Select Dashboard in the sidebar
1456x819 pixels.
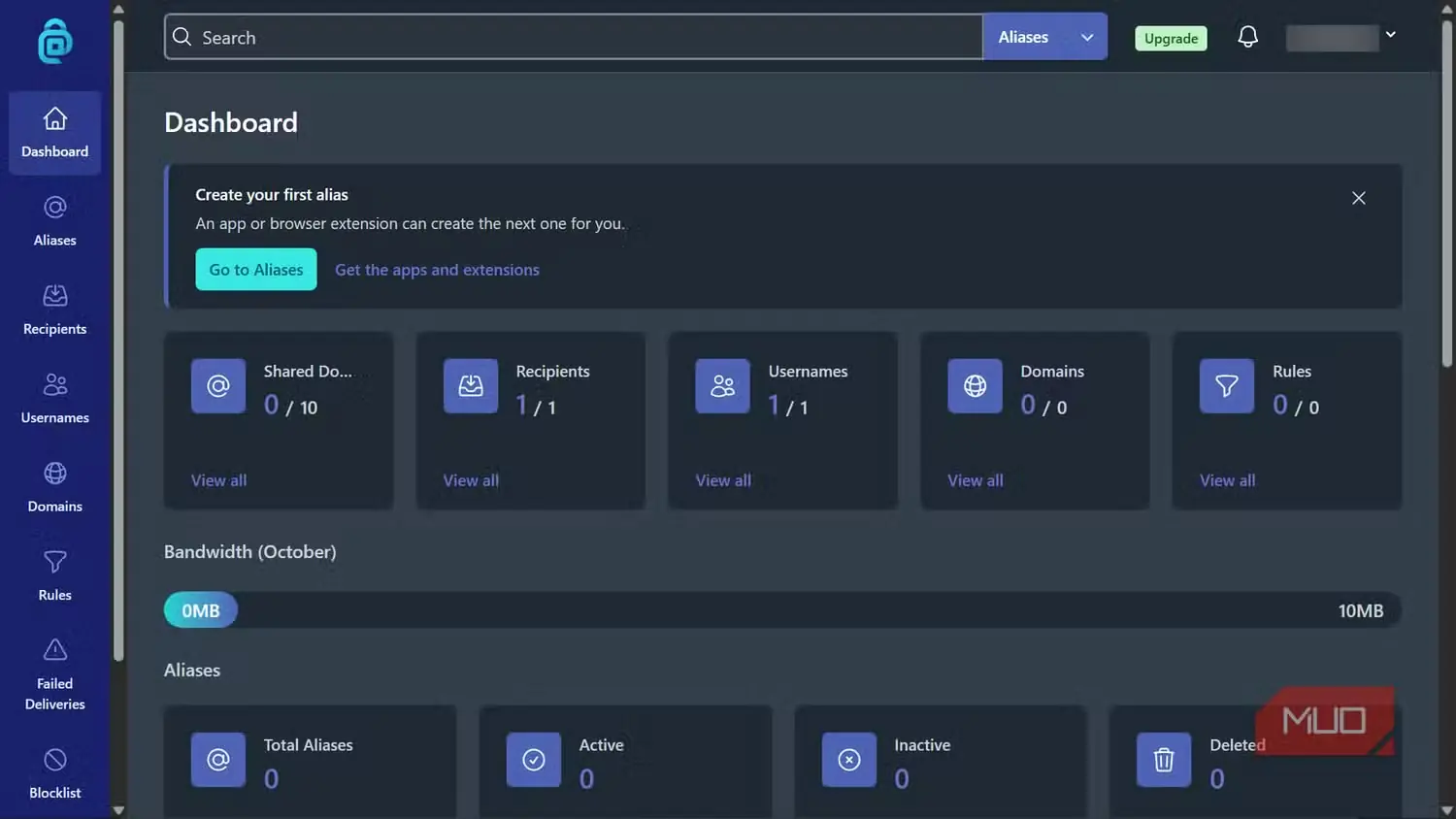(x=55, y=133)
